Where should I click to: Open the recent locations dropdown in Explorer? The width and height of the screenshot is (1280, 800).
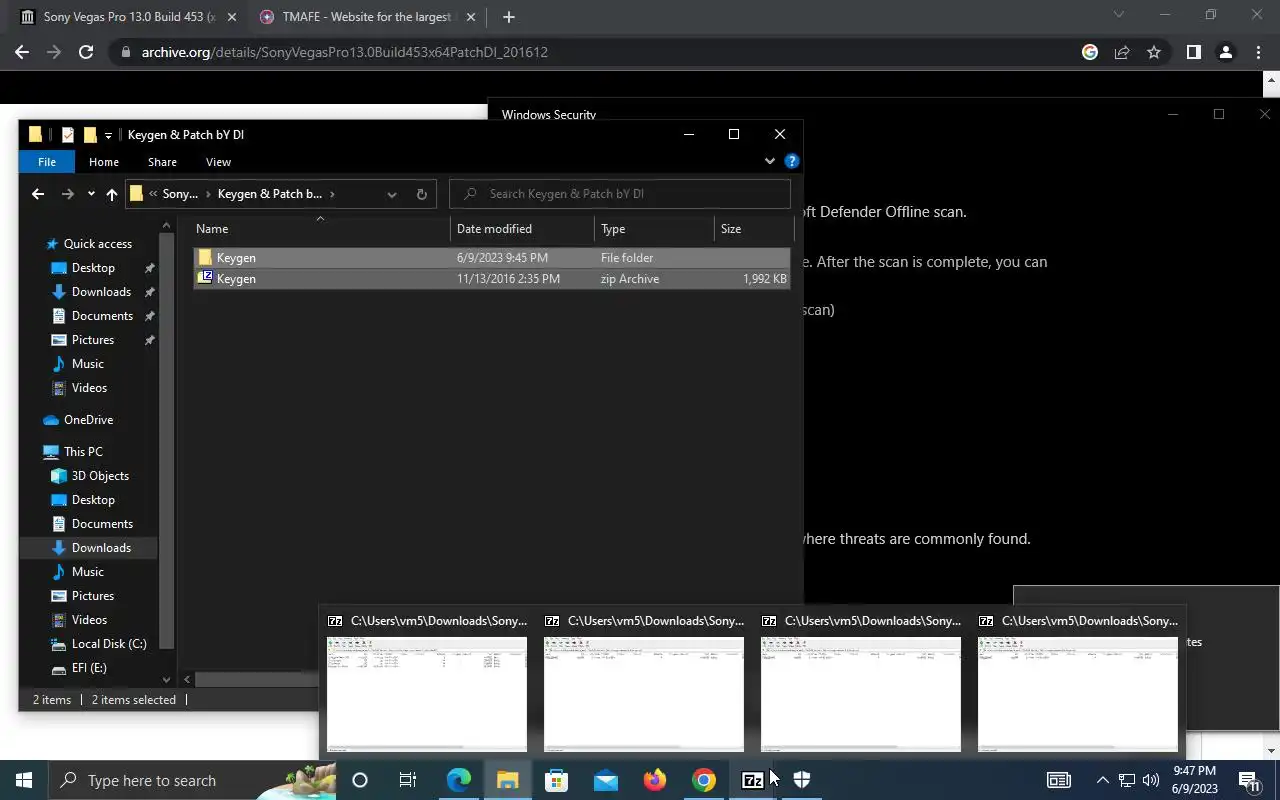tap(91, 194)
